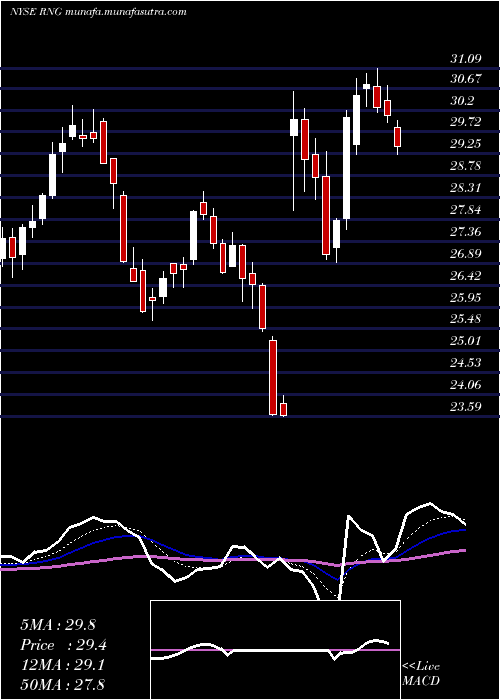Viewport: 500px width, 700px height.
Task: Click the Price : 29.4 readout
Action: pyautogui.click(x=63, y=645)
